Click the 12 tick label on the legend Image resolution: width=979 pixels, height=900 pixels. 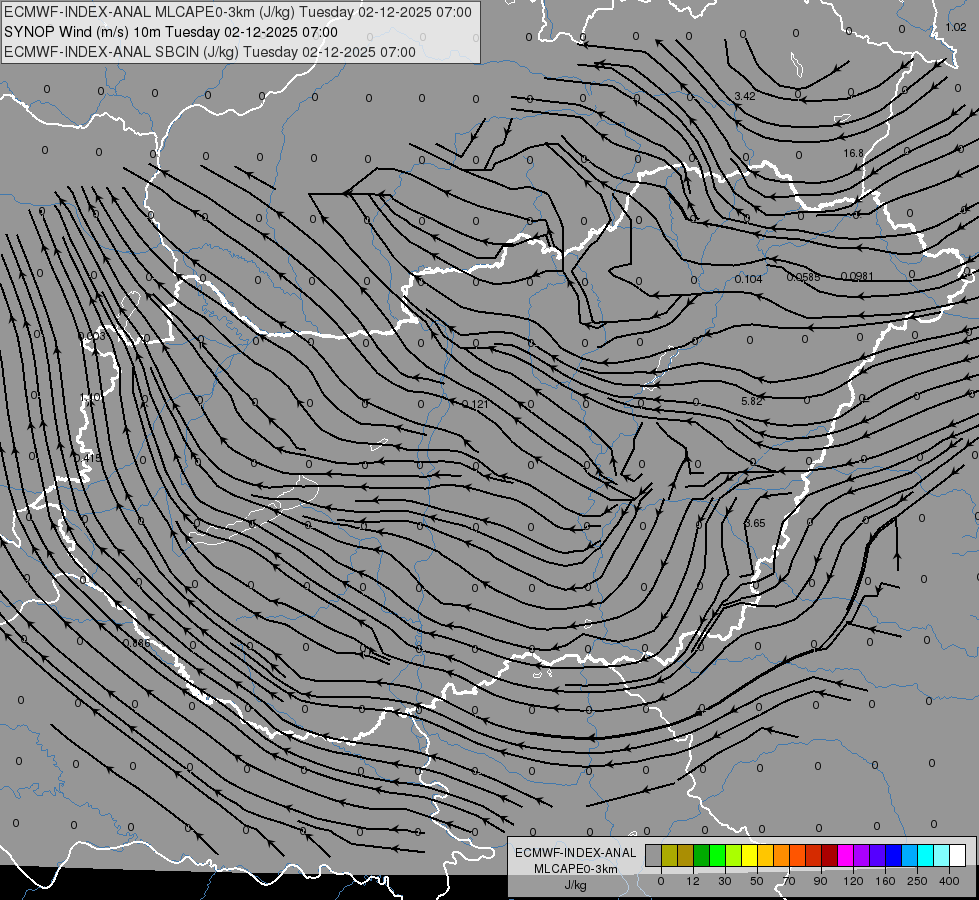click(x=693, y=881)
